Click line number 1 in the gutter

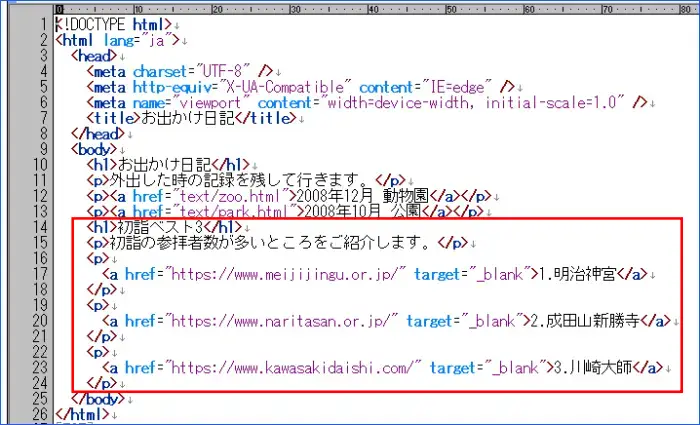click(45, 24)
